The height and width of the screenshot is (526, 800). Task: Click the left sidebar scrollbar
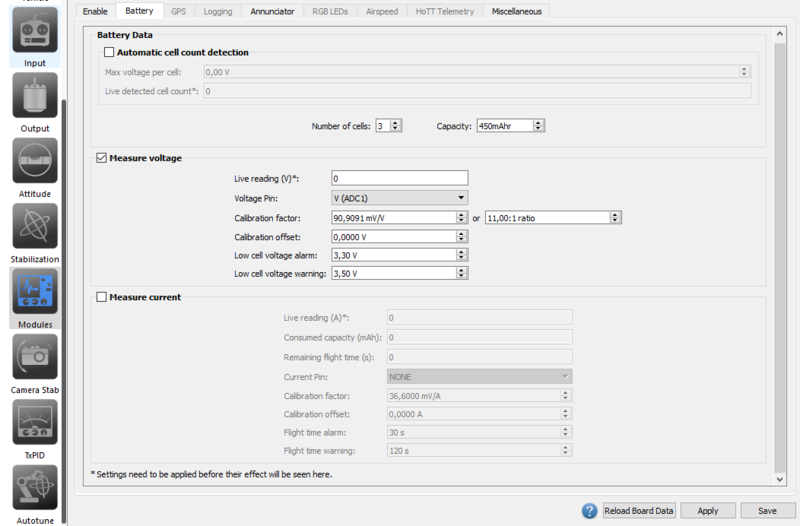[x=64, y=311]
